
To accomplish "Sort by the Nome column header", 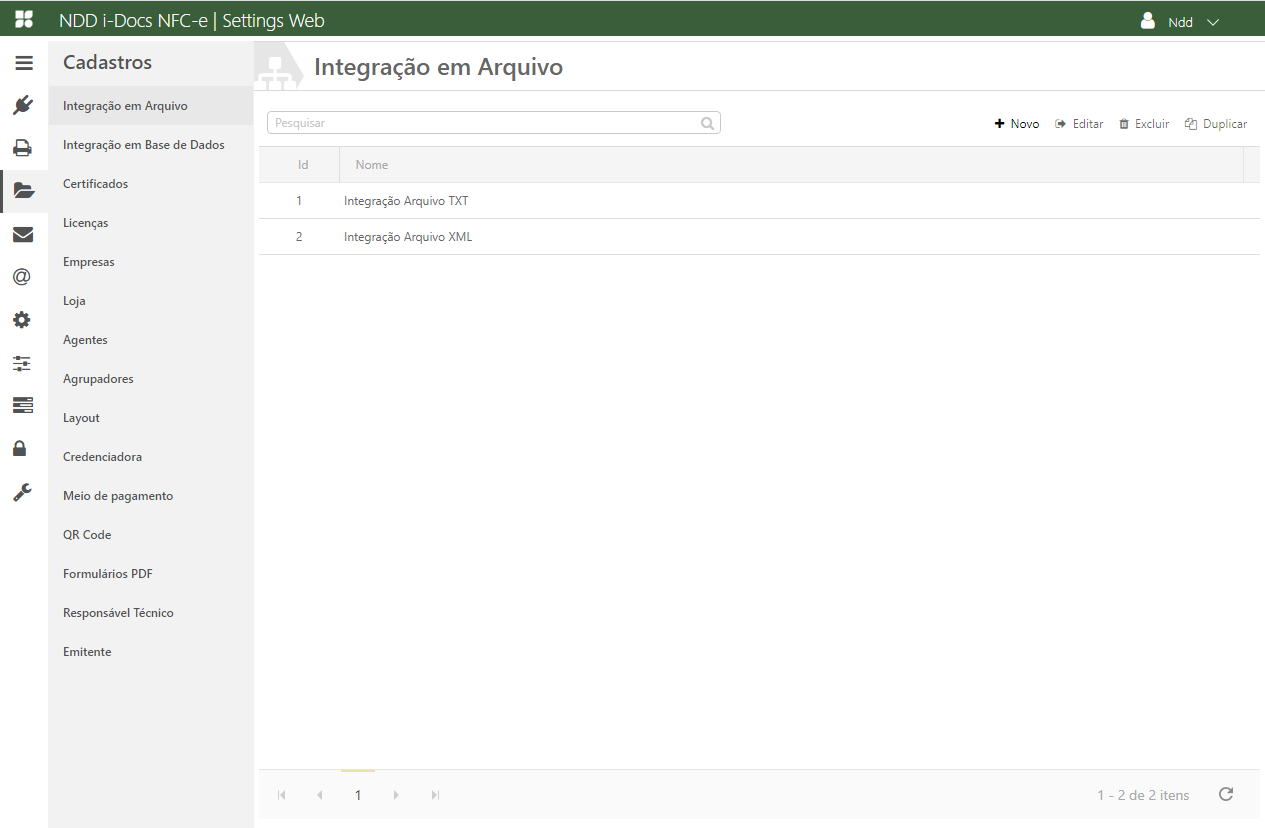I will 372,165.
